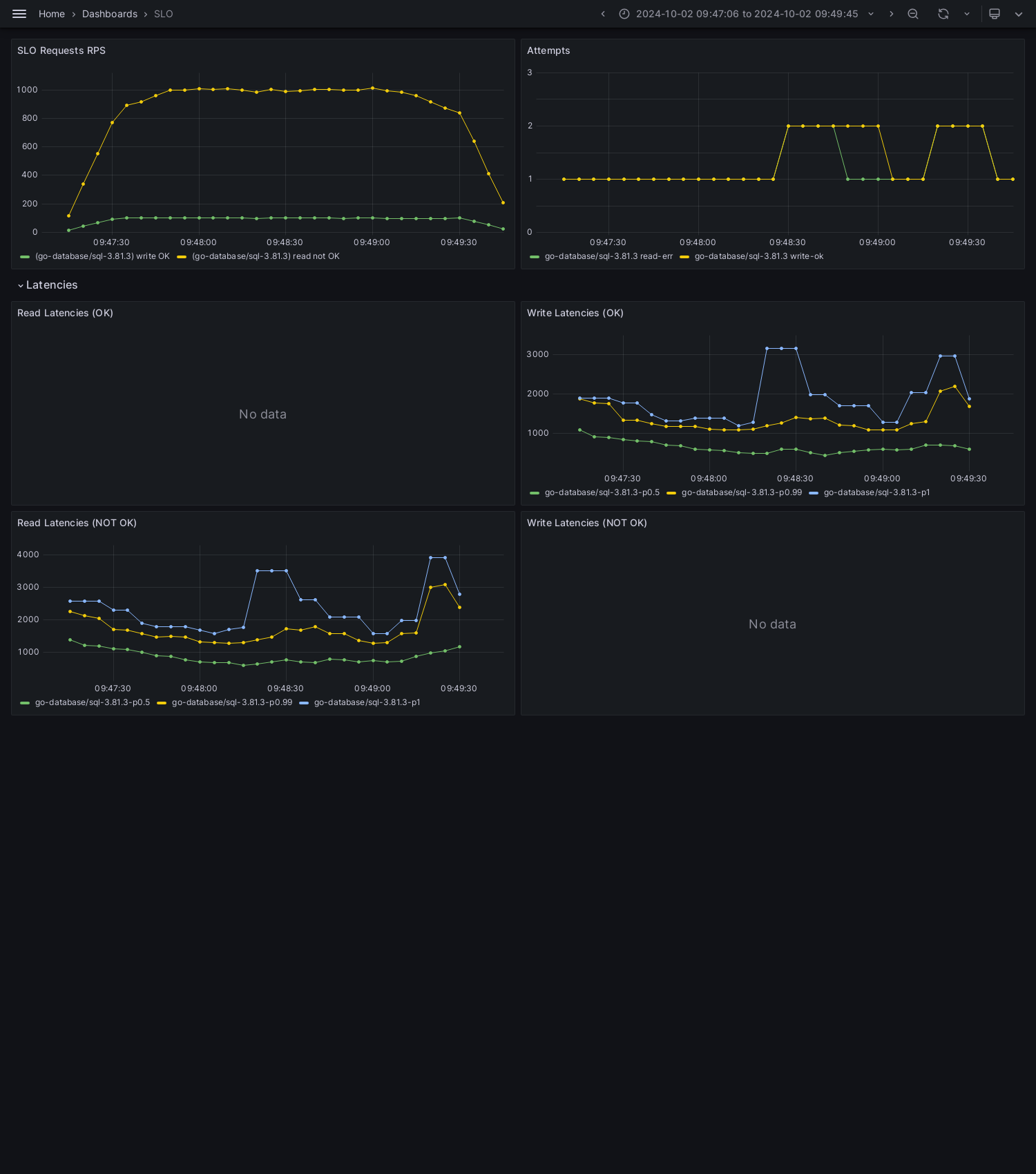1036x1174 pixels.
Task: Open the Dashboards breadcrumb link
Action: [110, 14]
